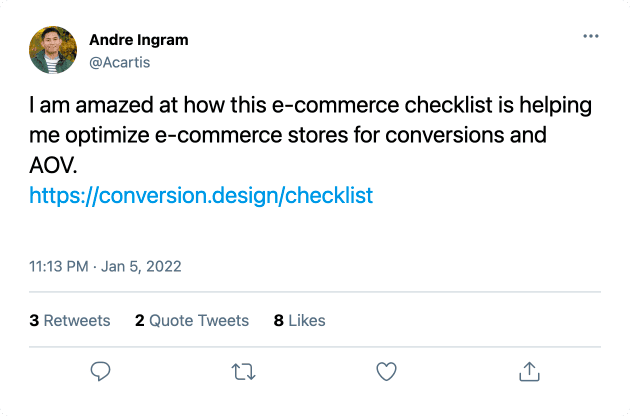Show who gave the 8 Likes
The width and height of the screenshot is (630, 416).
[300, 320]
